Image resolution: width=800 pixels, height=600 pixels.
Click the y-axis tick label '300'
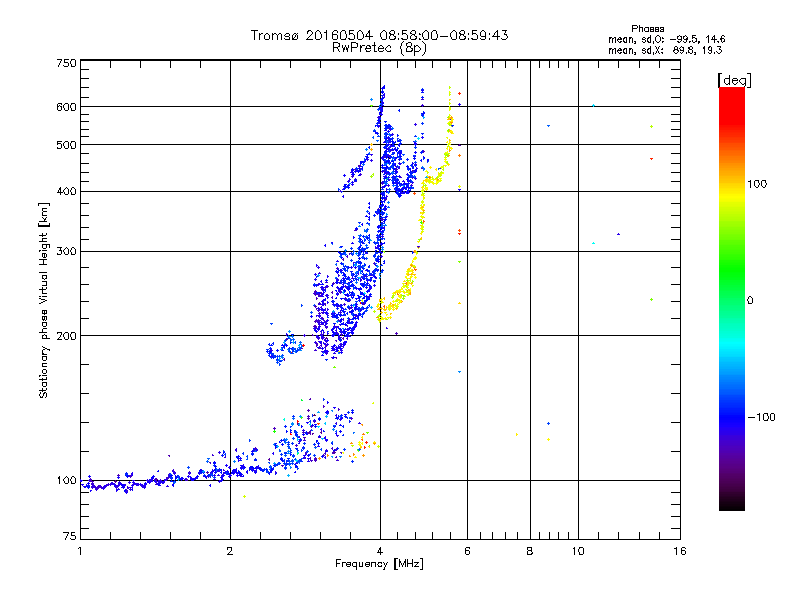(67, 251)
